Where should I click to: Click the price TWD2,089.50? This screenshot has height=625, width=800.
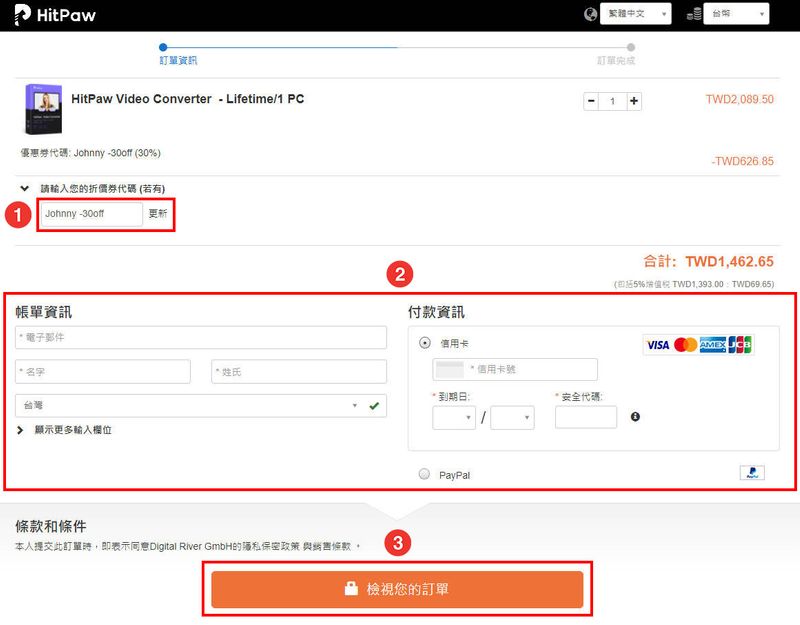[x=739, y=99]
